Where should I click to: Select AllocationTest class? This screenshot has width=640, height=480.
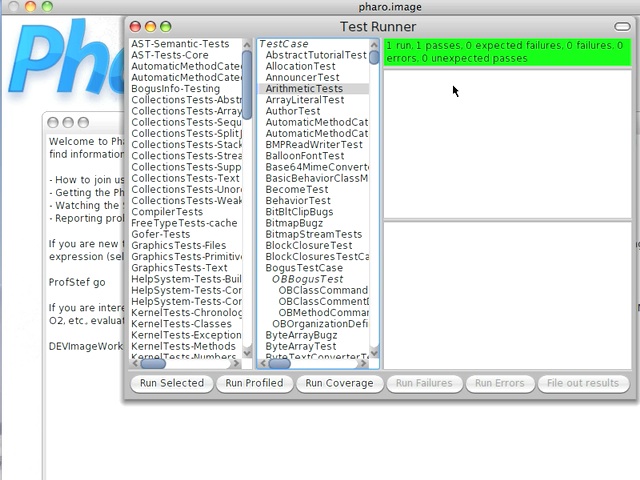pyautogui.click(x=300, y=66)
